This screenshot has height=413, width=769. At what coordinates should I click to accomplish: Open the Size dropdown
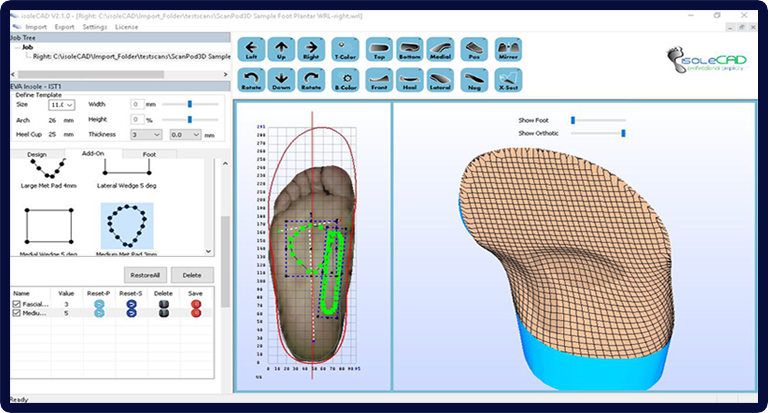point(61,105)
